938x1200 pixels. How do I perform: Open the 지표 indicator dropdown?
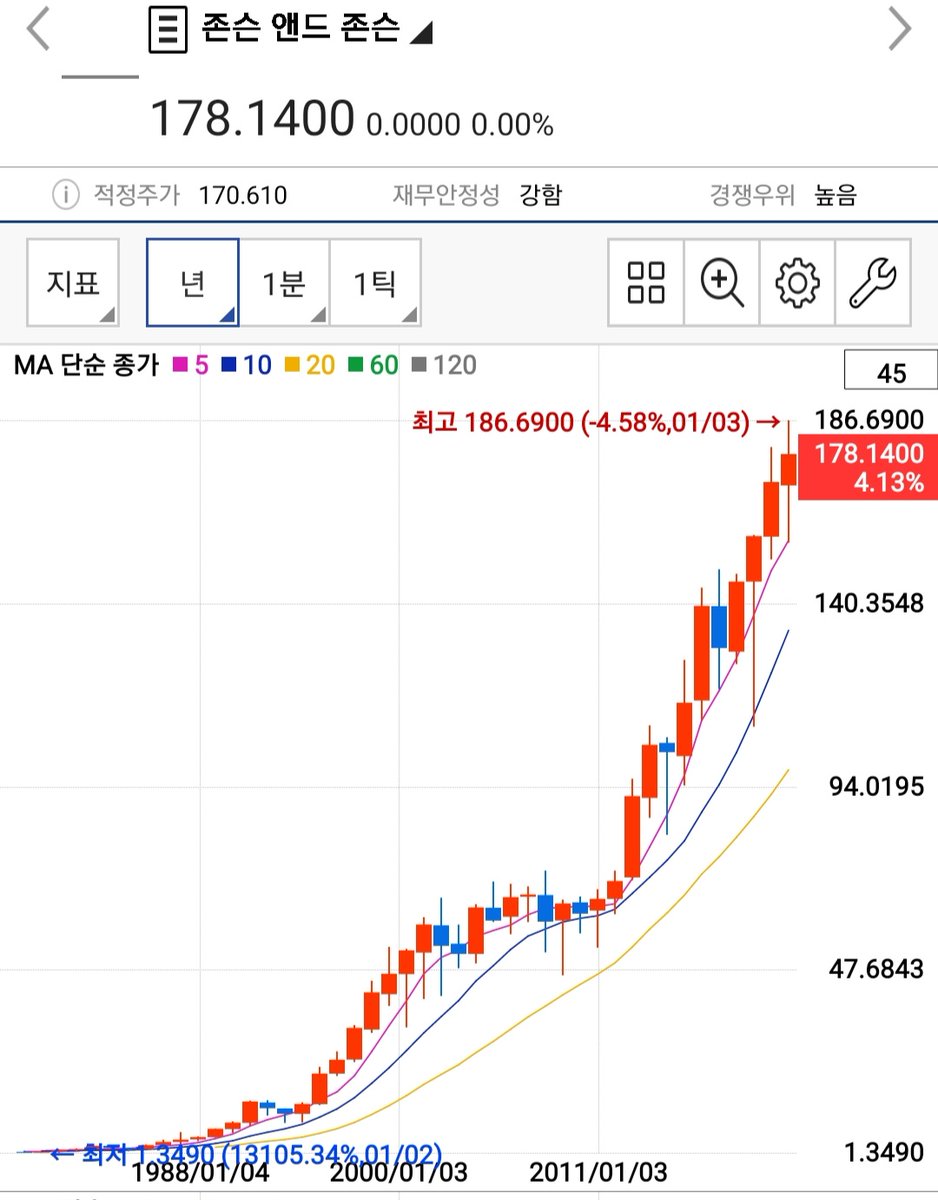(73, 283)
